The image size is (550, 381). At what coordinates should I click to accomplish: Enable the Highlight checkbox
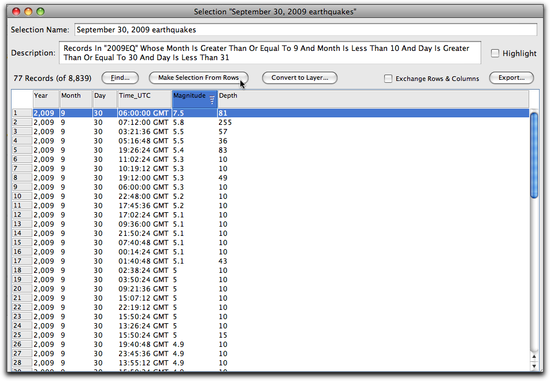[495, 53]
